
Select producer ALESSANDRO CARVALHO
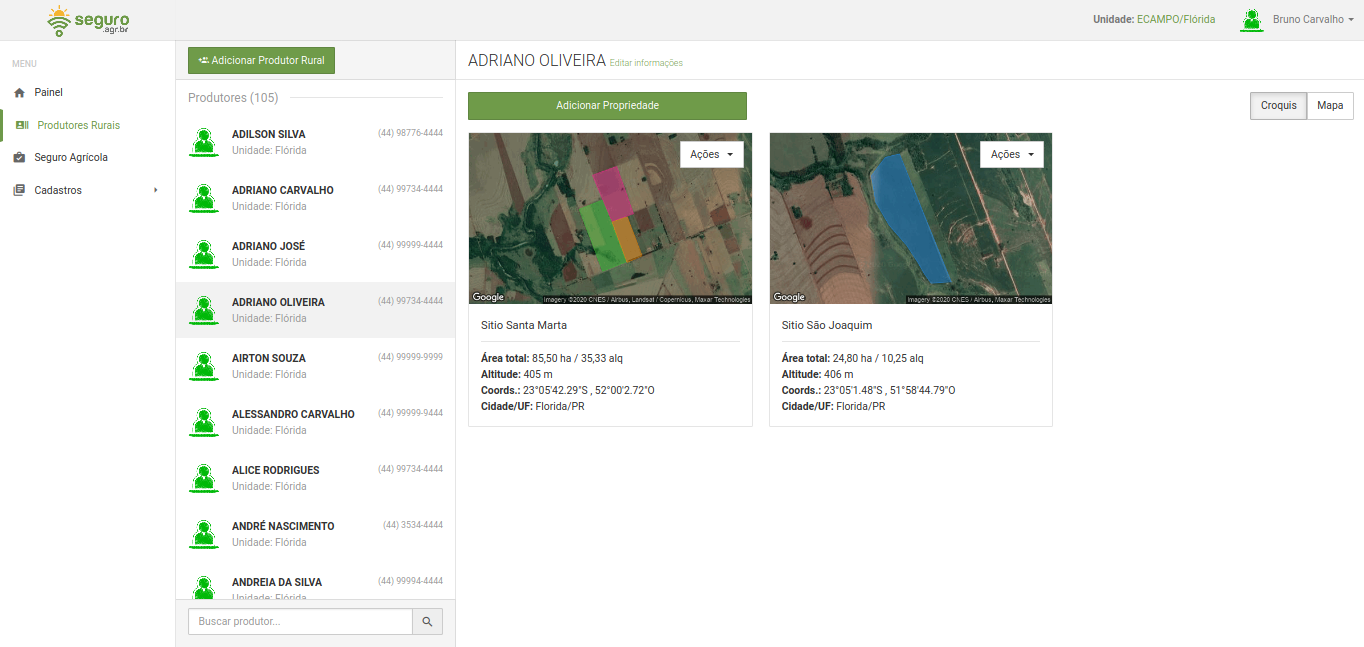[x=315, y=422]
